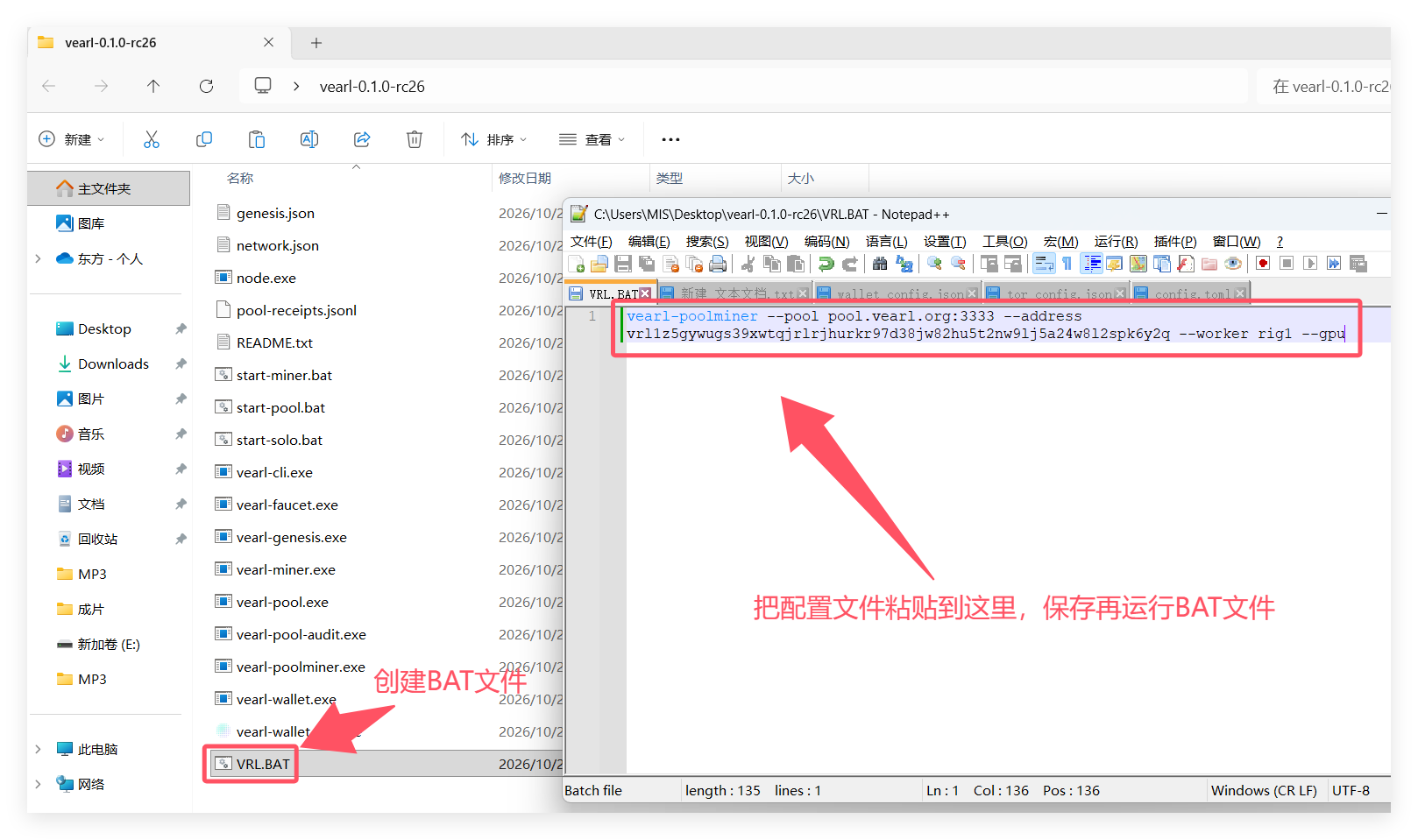
Task: Add a new Explorer tab with plus
Action: coord(316,42)
